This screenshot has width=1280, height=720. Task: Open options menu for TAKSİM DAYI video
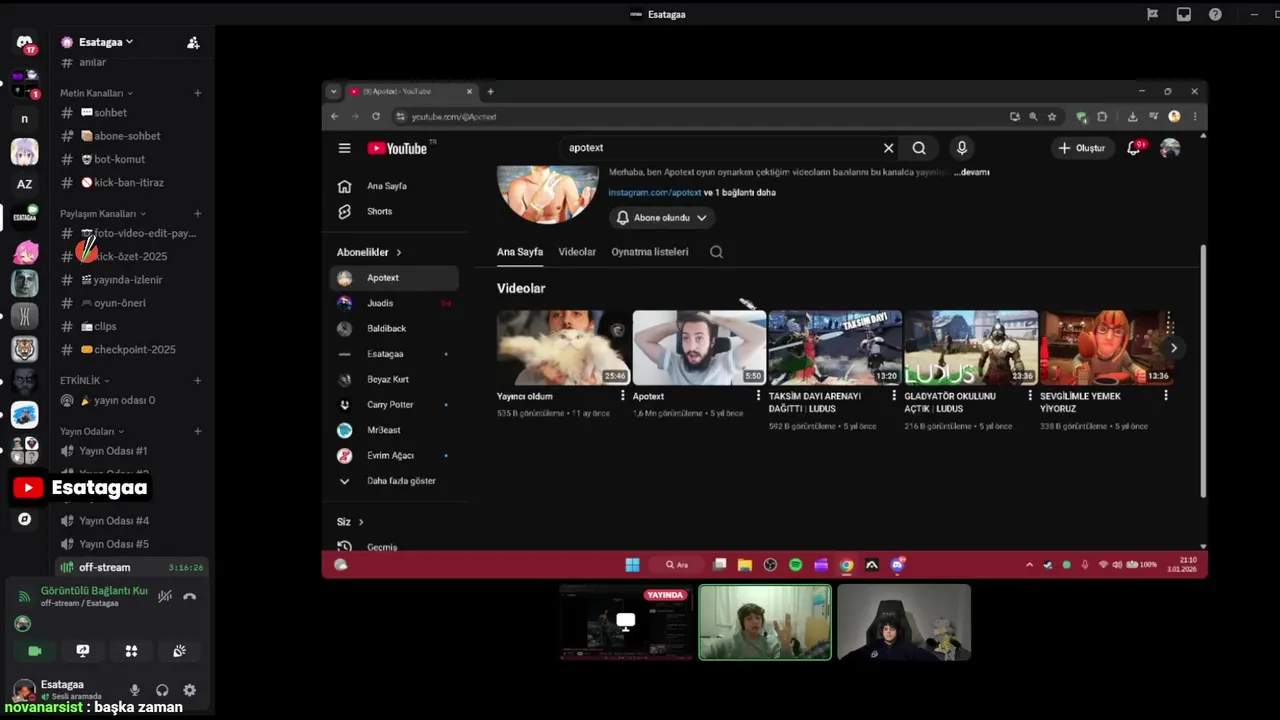(x=894, y=396)
